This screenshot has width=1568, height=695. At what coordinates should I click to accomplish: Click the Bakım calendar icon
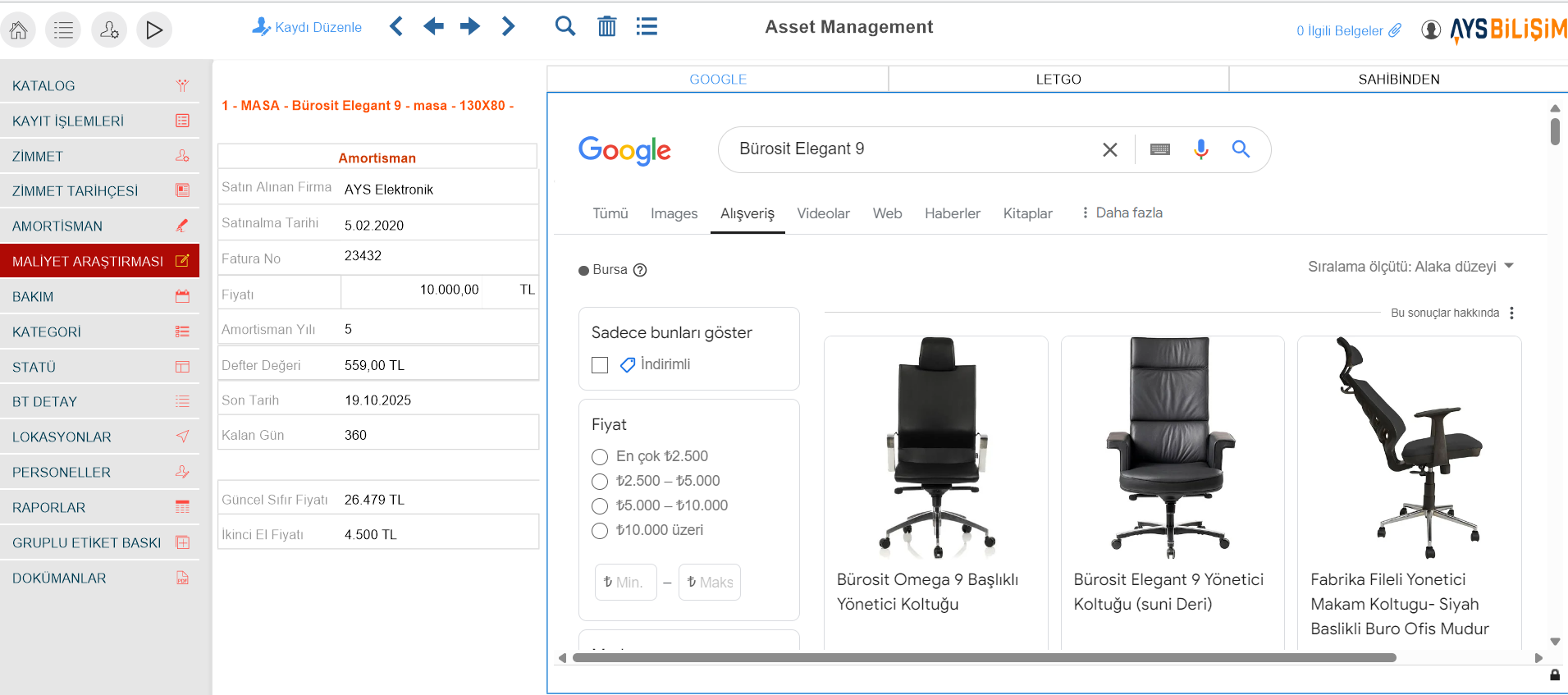pos(182,296)
